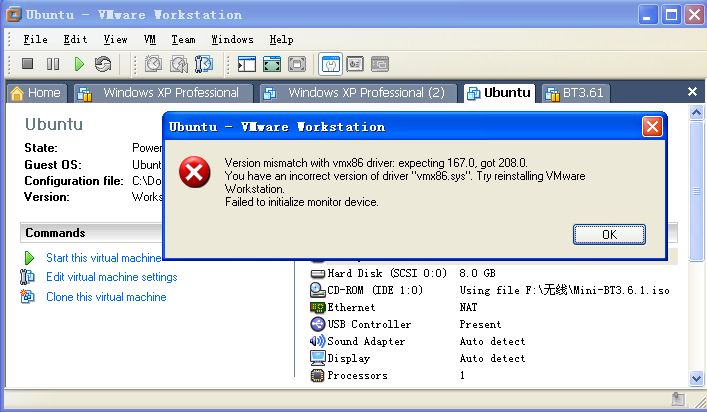Click the Commands section header
Screen dimensions: 707x412
point(92,233)
